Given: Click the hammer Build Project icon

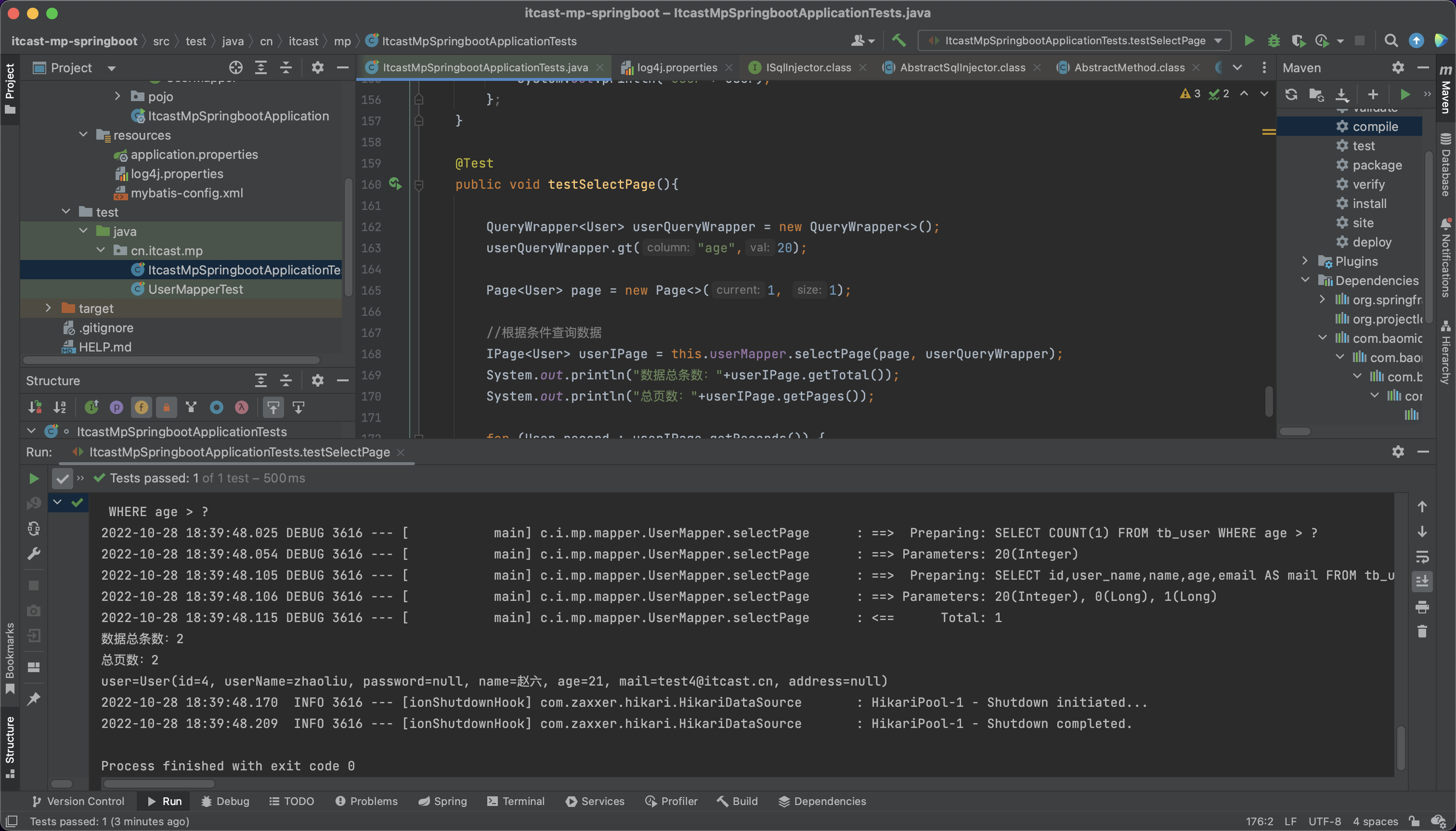Looking at the screenshot, I should (x=898, y=40).
